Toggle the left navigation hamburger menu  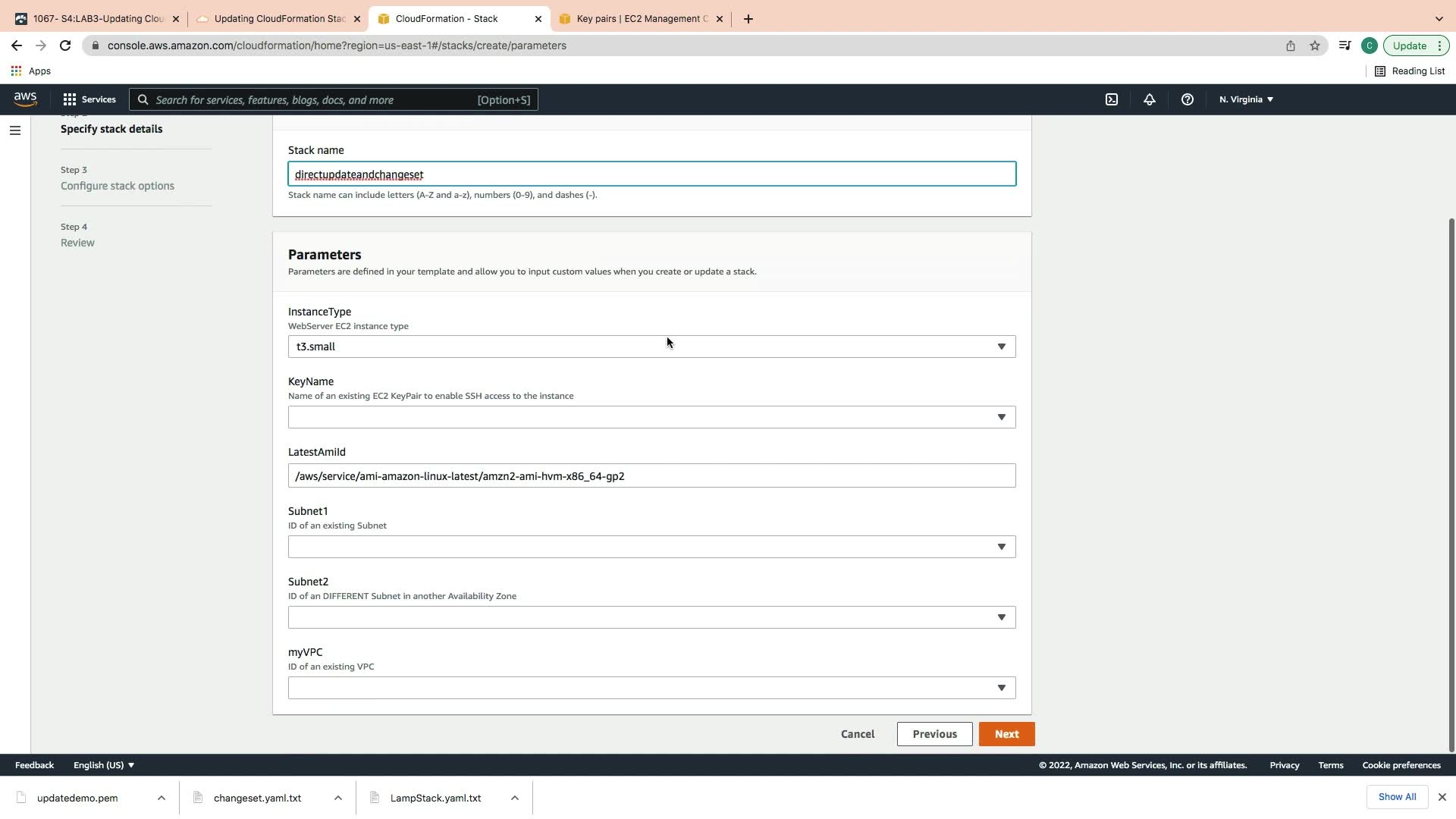tap(14, 130)
